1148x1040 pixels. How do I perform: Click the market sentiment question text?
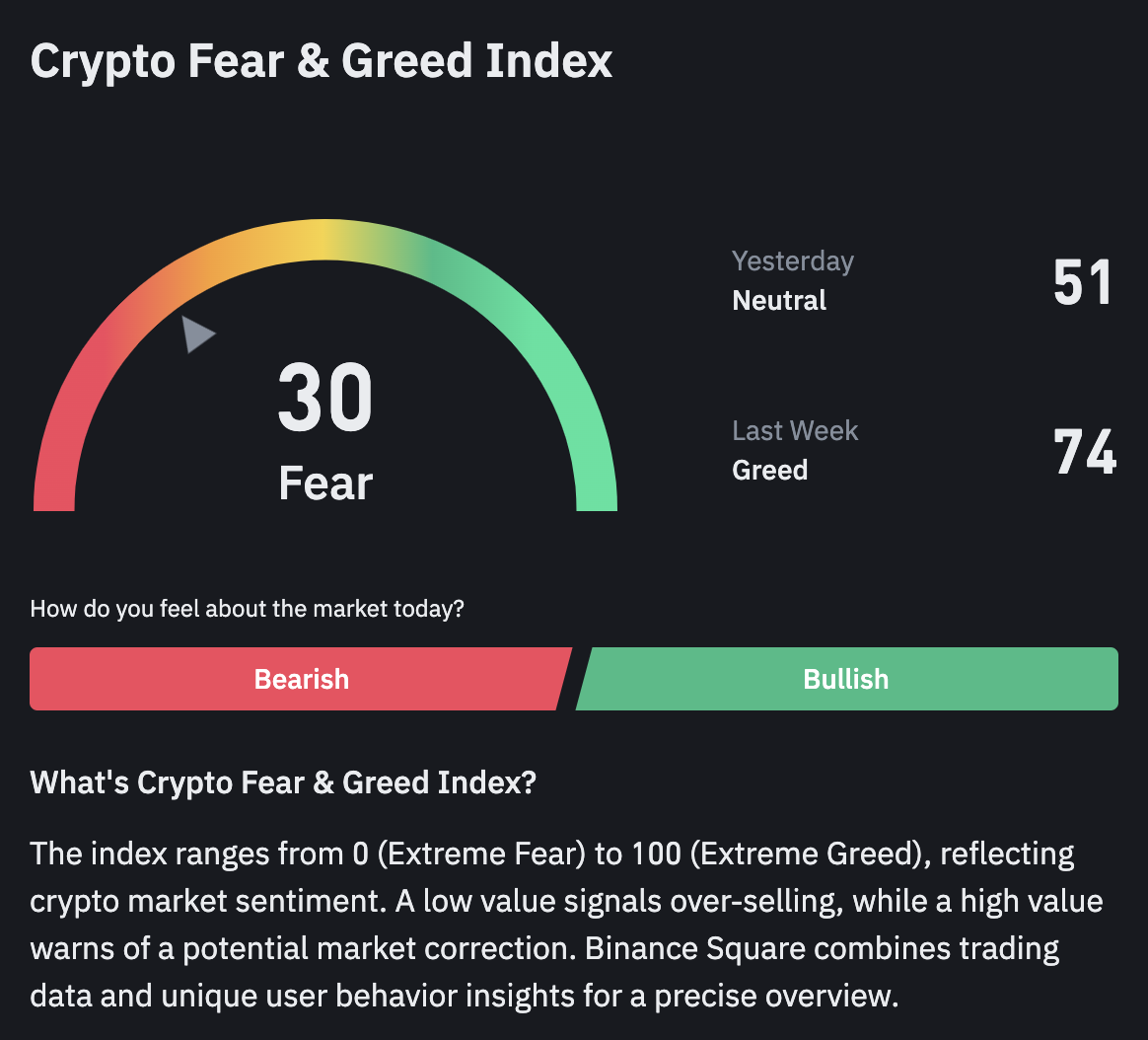[247, 609]
